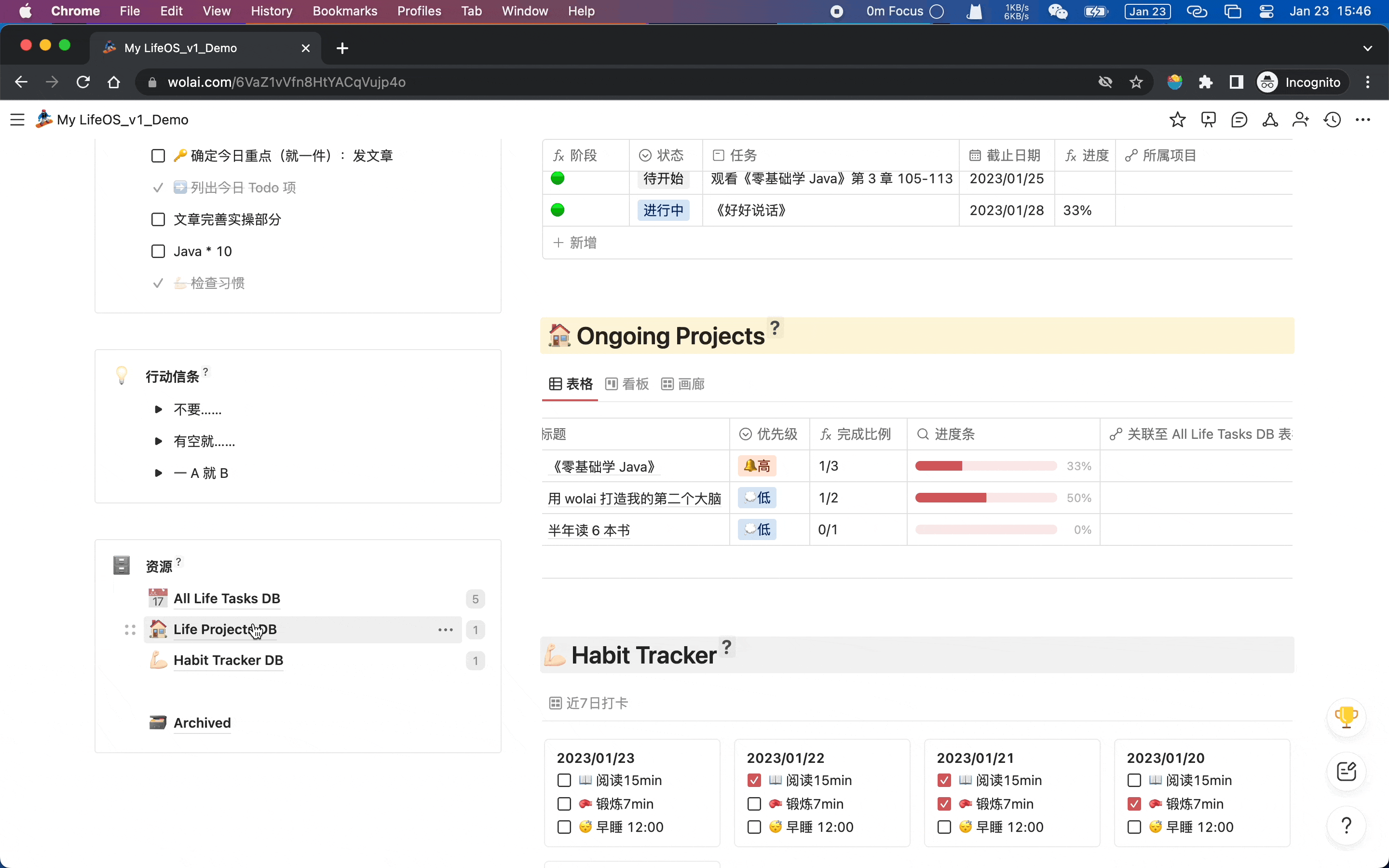Switch to the 画廊 view tab

pyautogui.click(x=683, y=384)
